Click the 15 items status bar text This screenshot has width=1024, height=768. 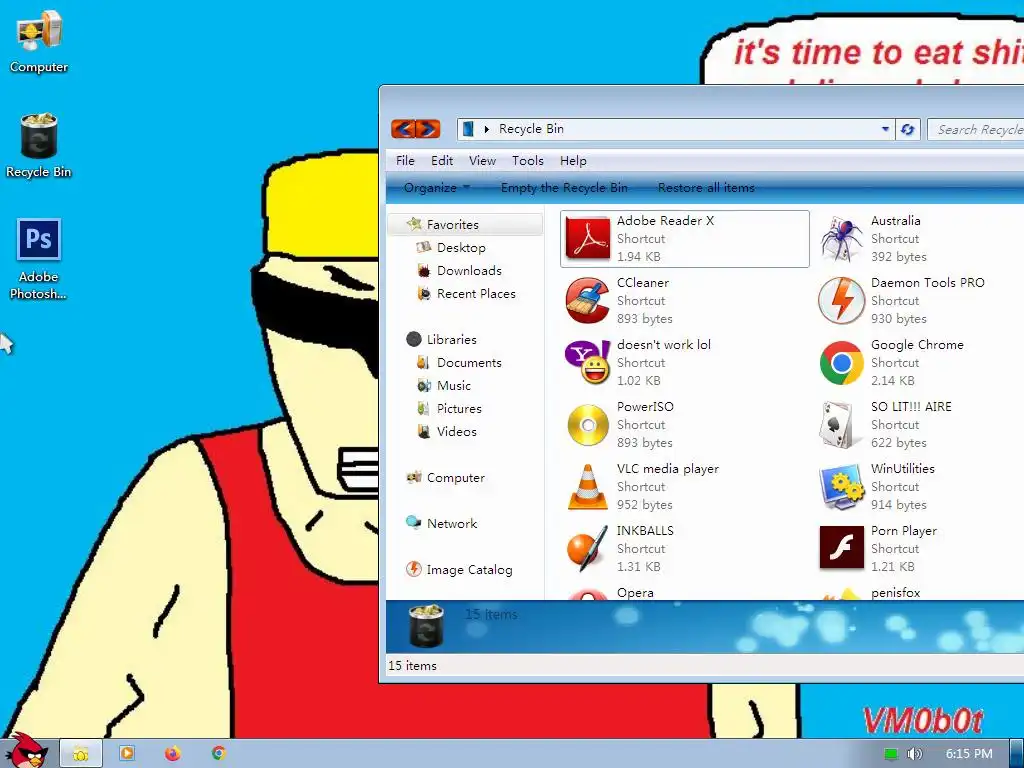coord(412,665)
